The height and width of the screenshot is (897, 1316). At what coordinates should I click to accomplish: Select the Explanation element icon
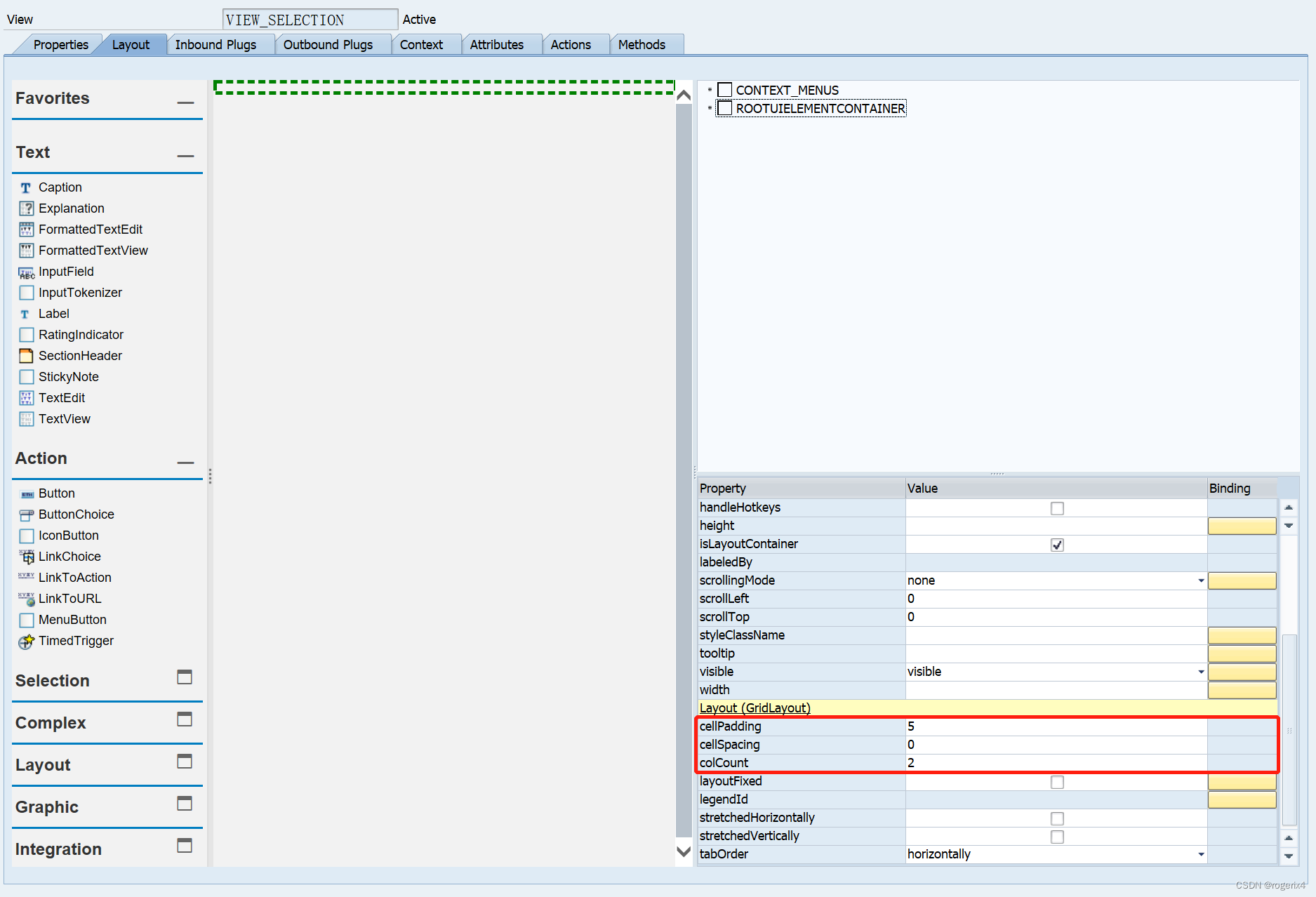pyautogui.click(x=26, y=208)
